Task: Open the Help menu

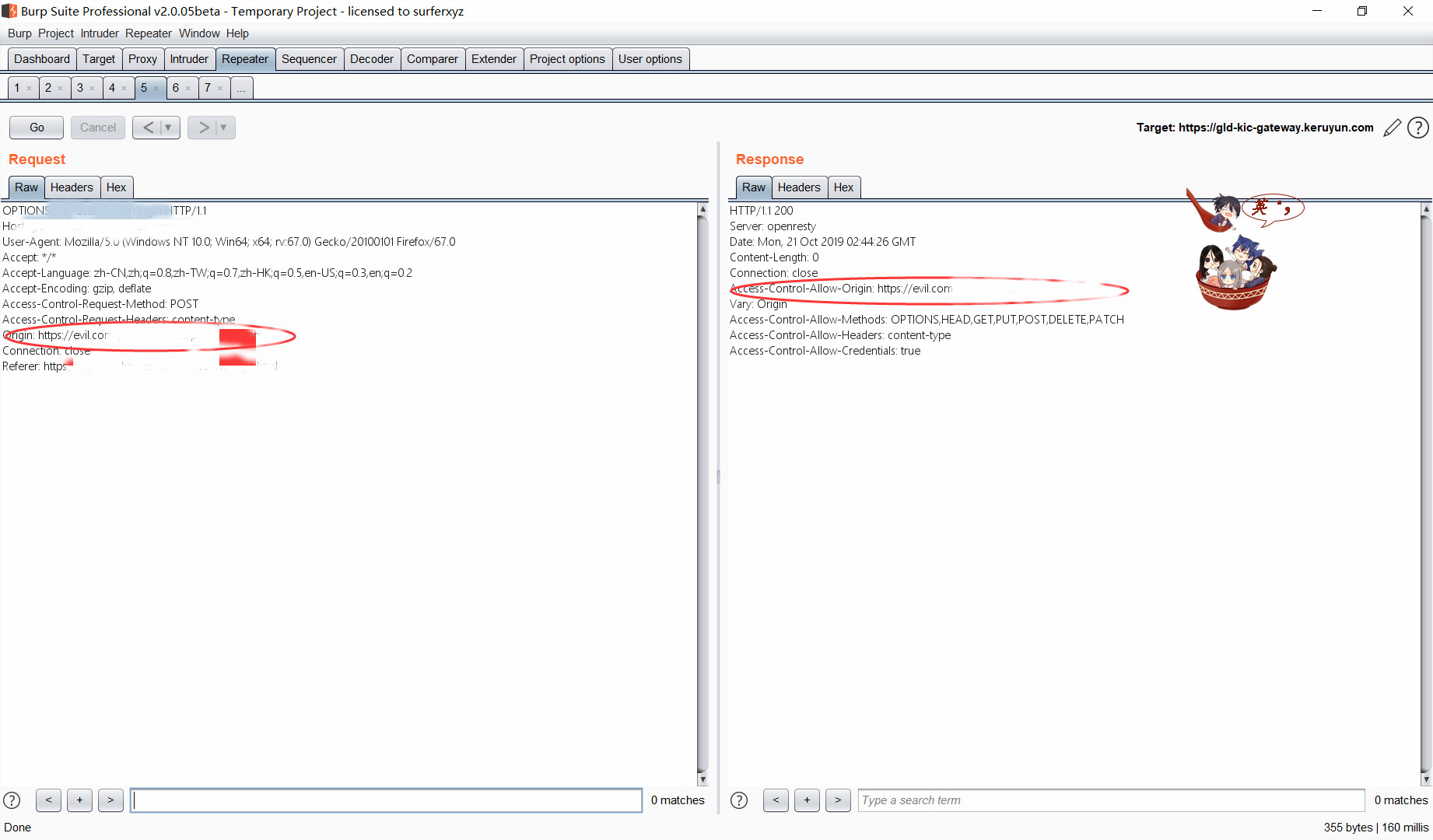Action: (x=237, y=33)
